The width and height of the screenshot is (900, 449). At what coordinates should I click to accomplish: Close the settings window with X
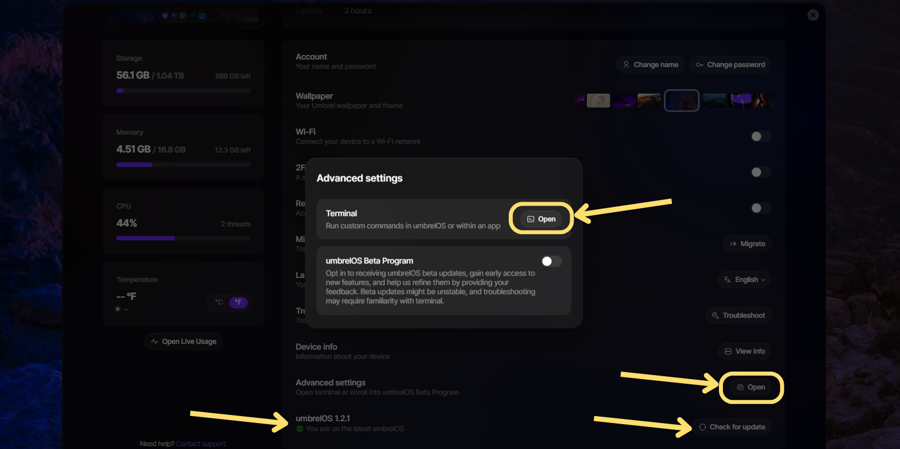click(813, 15)
